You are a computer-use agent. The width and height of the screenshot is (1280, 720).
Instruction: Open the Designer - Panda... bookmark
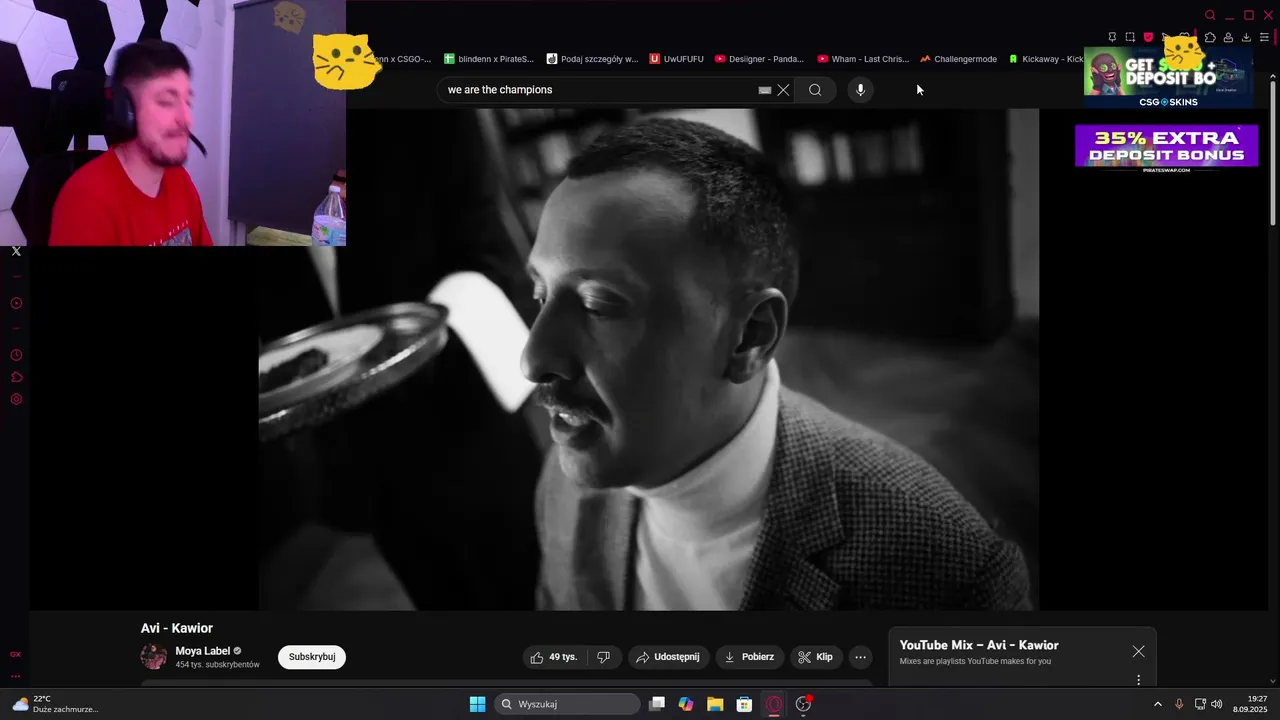(x=759, y=59)
